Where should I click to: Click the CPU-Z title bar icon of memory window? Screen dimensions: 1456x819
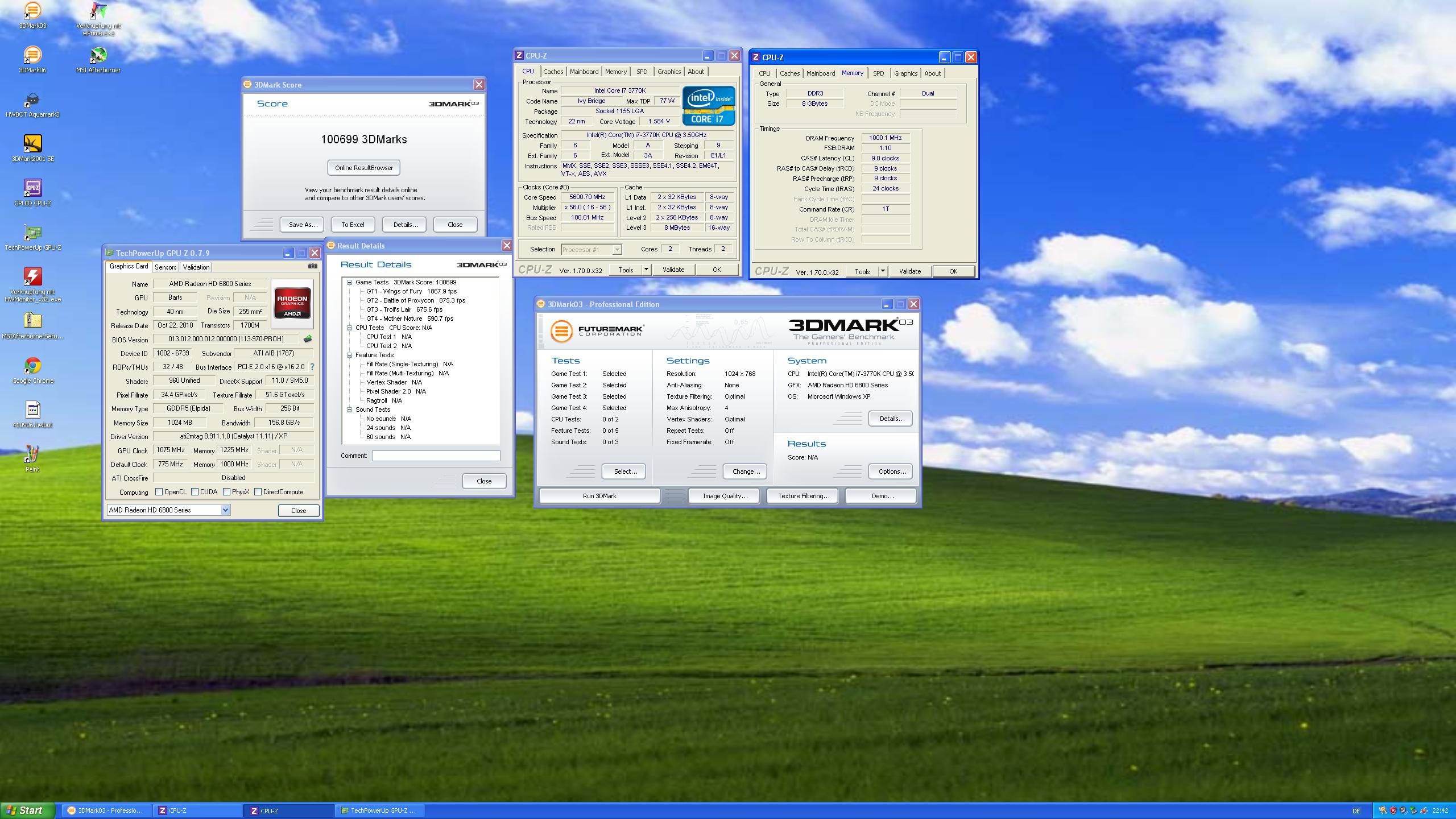pos(755,57)
